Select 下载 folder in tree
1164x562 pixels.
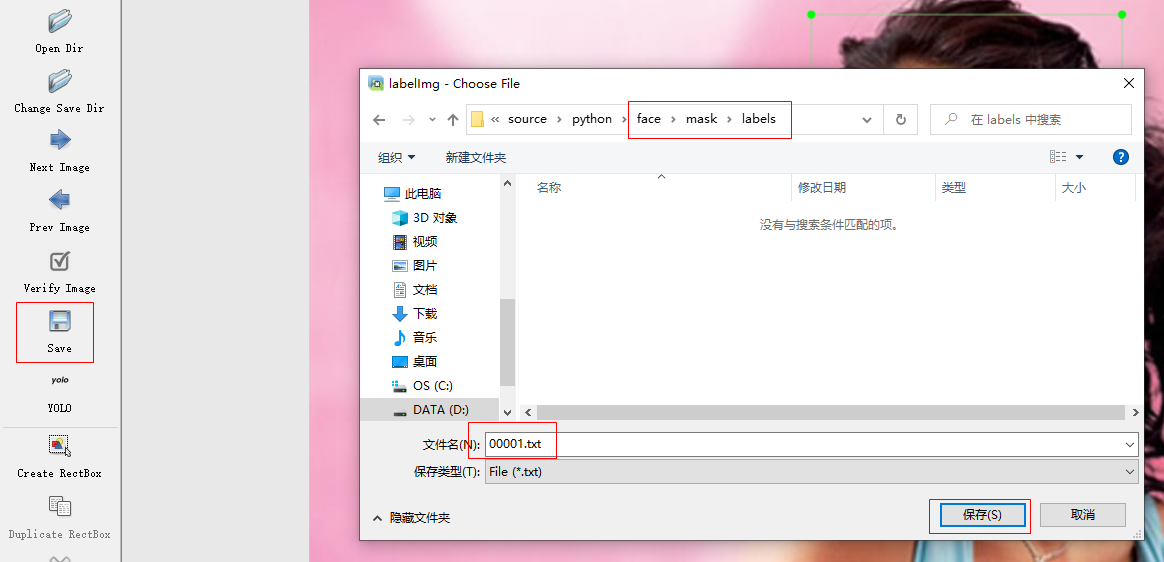point(416,313)
